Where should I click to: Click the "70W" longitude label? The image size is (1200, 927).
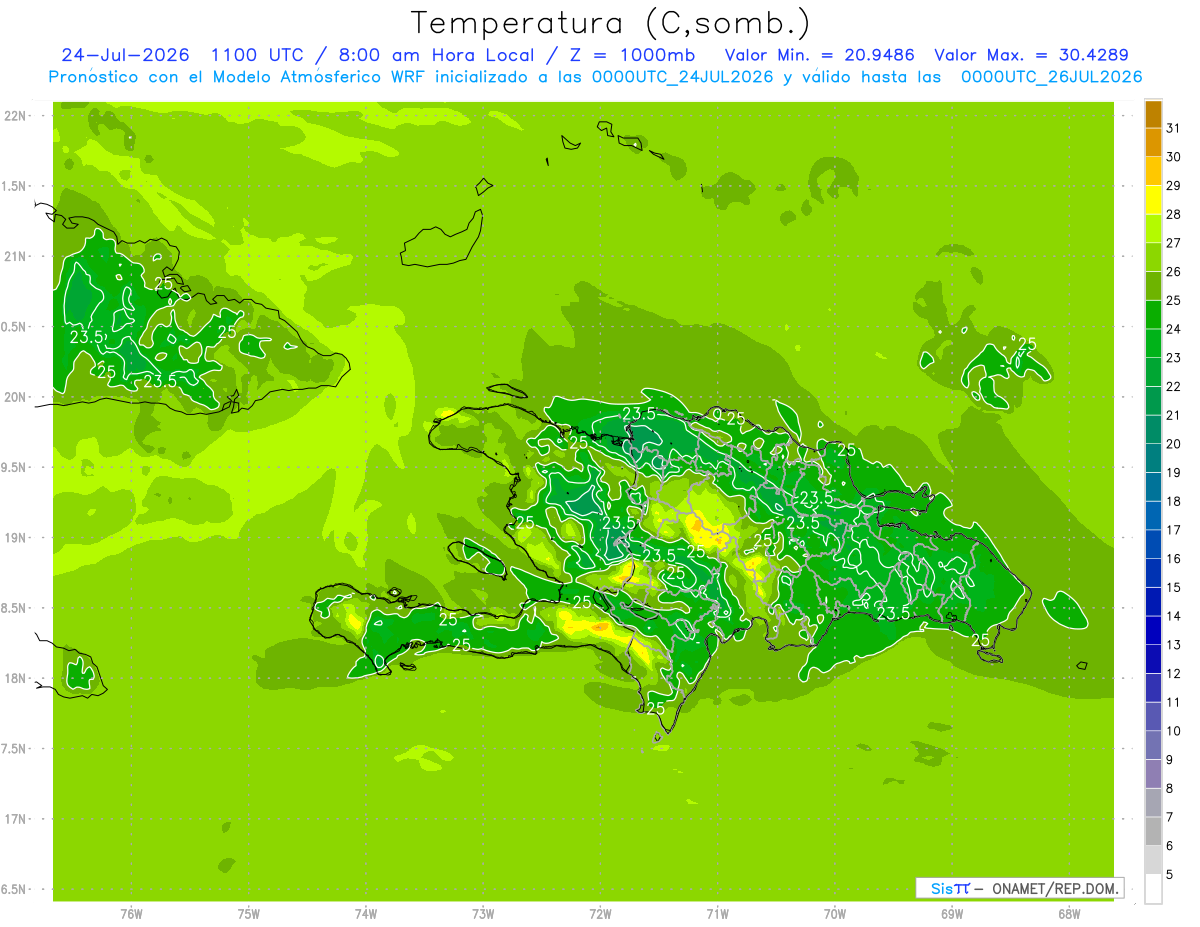(x=835, y=914)
